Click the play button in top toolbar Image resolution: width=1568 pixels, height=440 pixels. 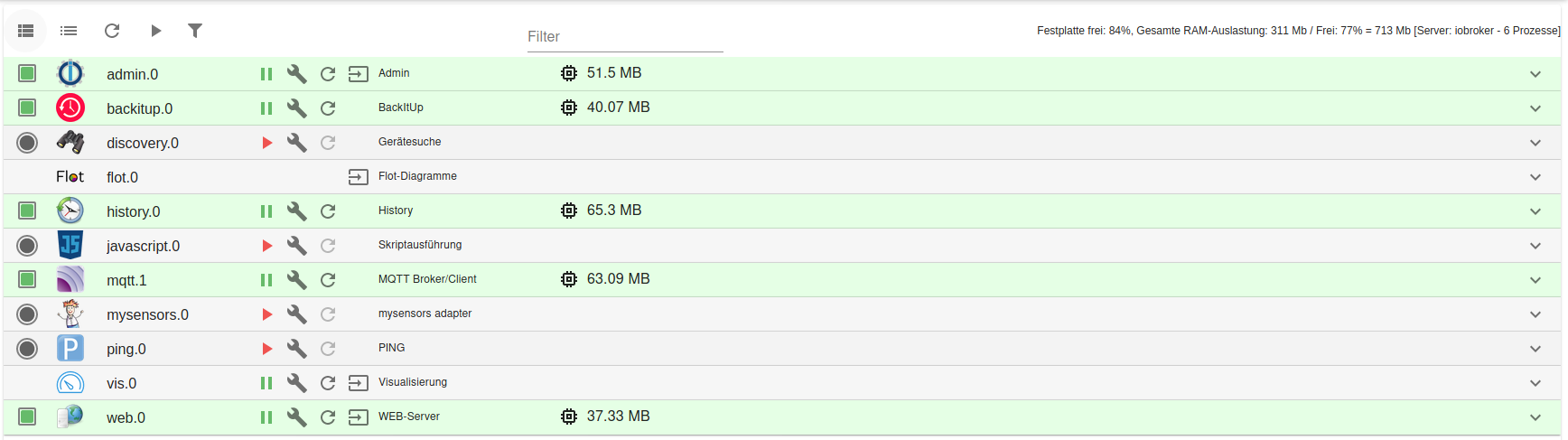[155, 31]
